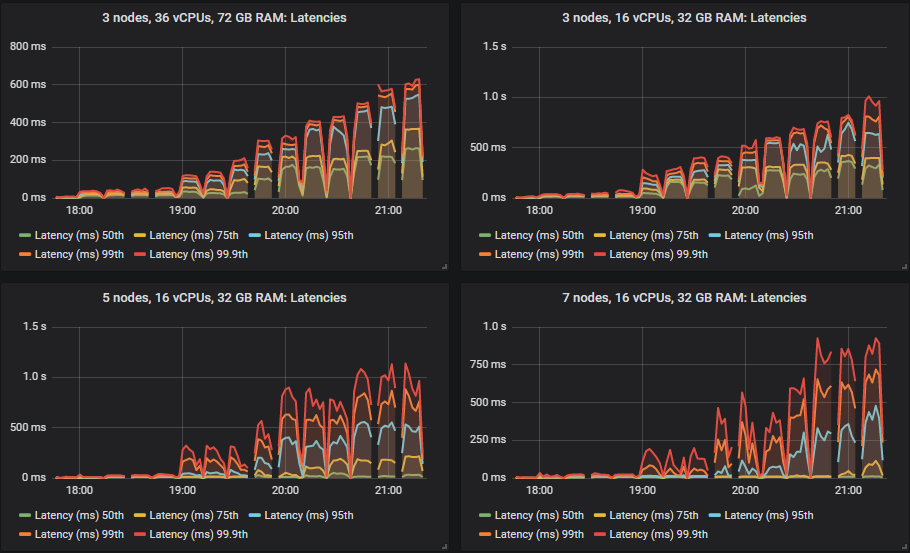
Task: Click resize handle of 3 nodes 36 vCPUs panel
Action: (x=444, y=266)
